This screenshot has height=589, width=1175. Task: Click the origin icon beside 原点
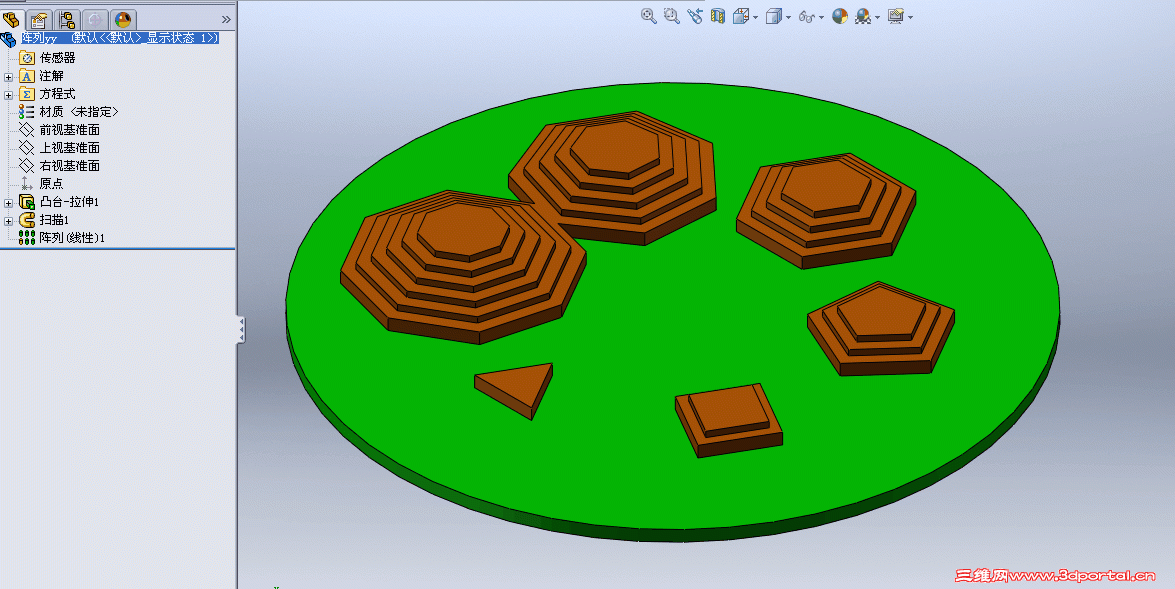pos(27,184)
